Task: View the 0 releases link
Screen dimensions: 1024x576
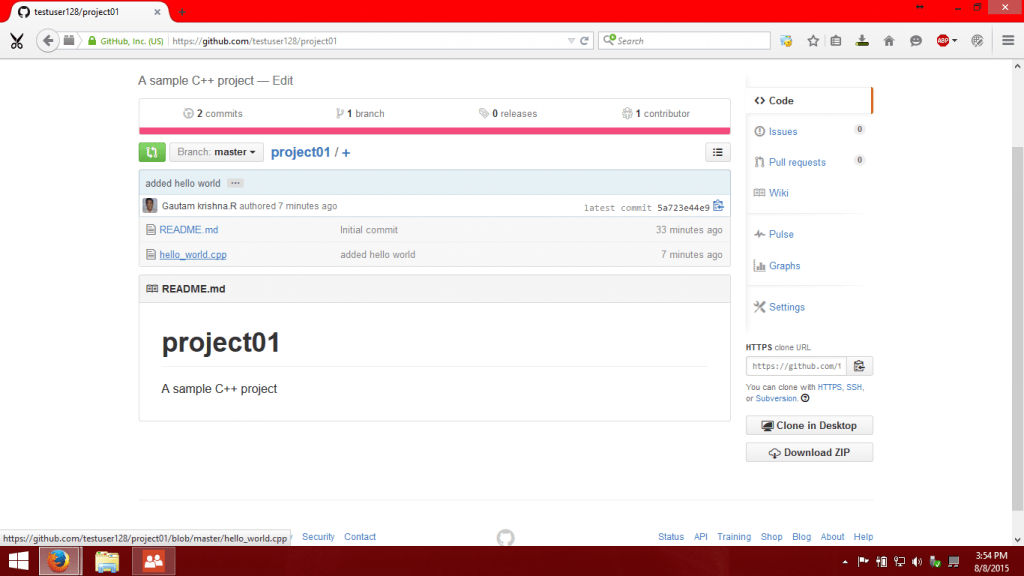Action: 508,114
